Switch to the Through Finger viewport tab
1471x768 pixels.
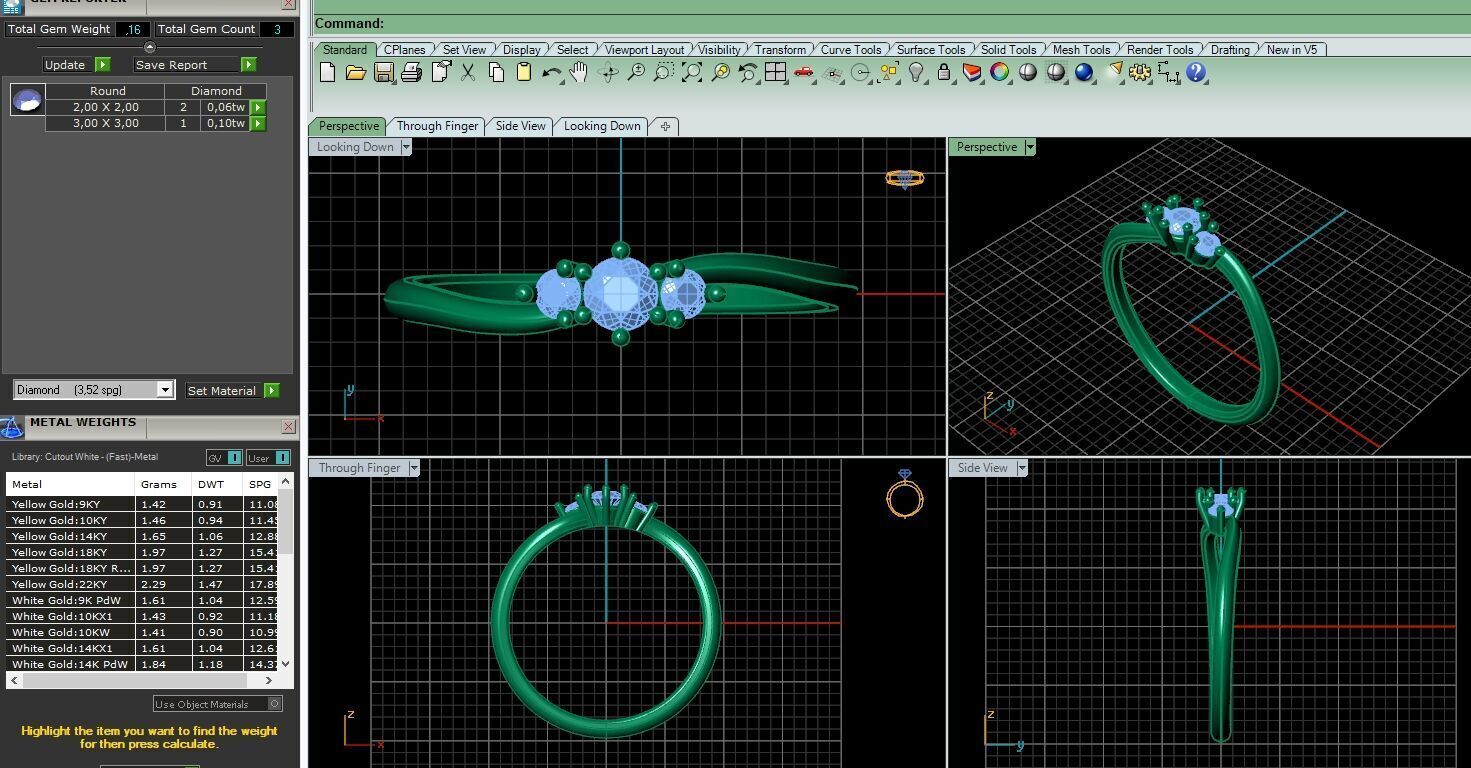pyautogui.click(x=437, y=126)
